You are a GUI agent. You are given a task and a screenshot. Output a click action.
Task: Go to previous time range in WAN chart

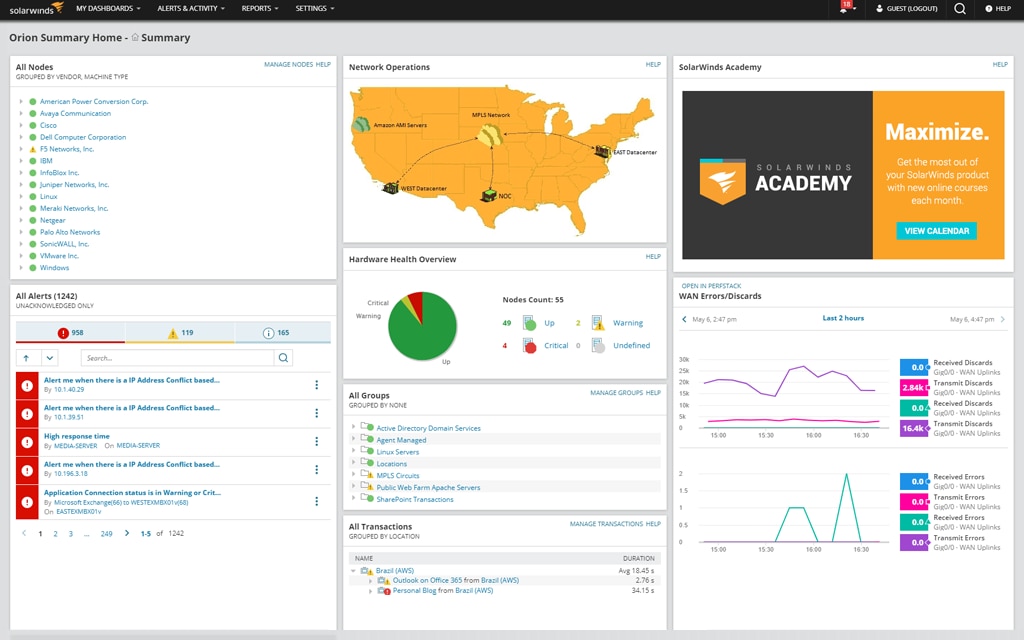coord(684,319)
